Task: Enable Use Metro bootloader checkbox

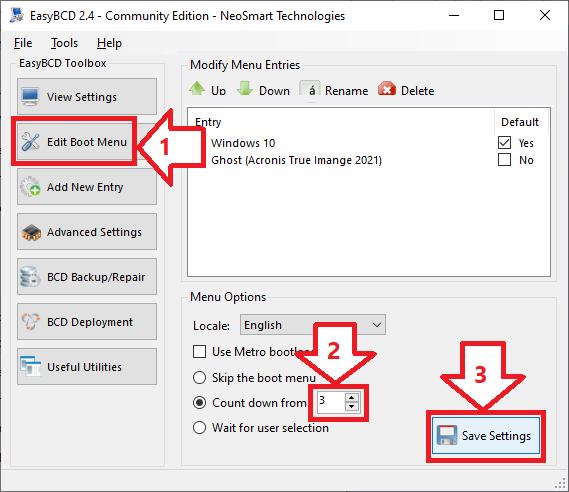Action: (199, 352)
